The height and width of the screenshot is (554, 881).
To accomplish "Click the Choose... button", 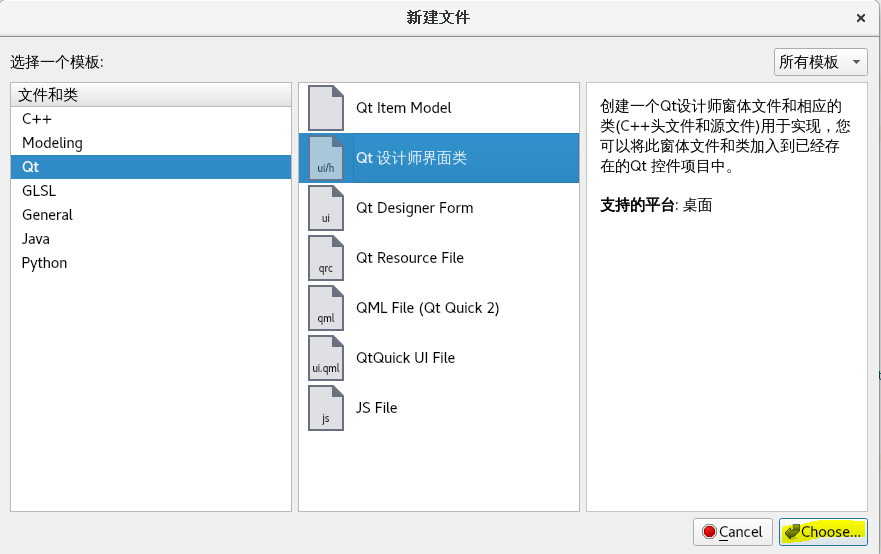I will 823,532.
